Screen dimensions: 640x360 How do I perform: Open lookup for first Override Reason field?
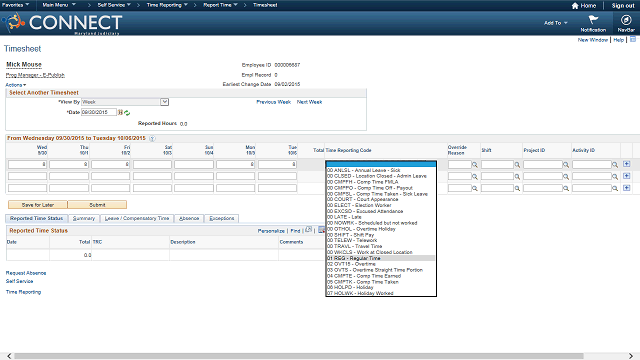[475, 165]
